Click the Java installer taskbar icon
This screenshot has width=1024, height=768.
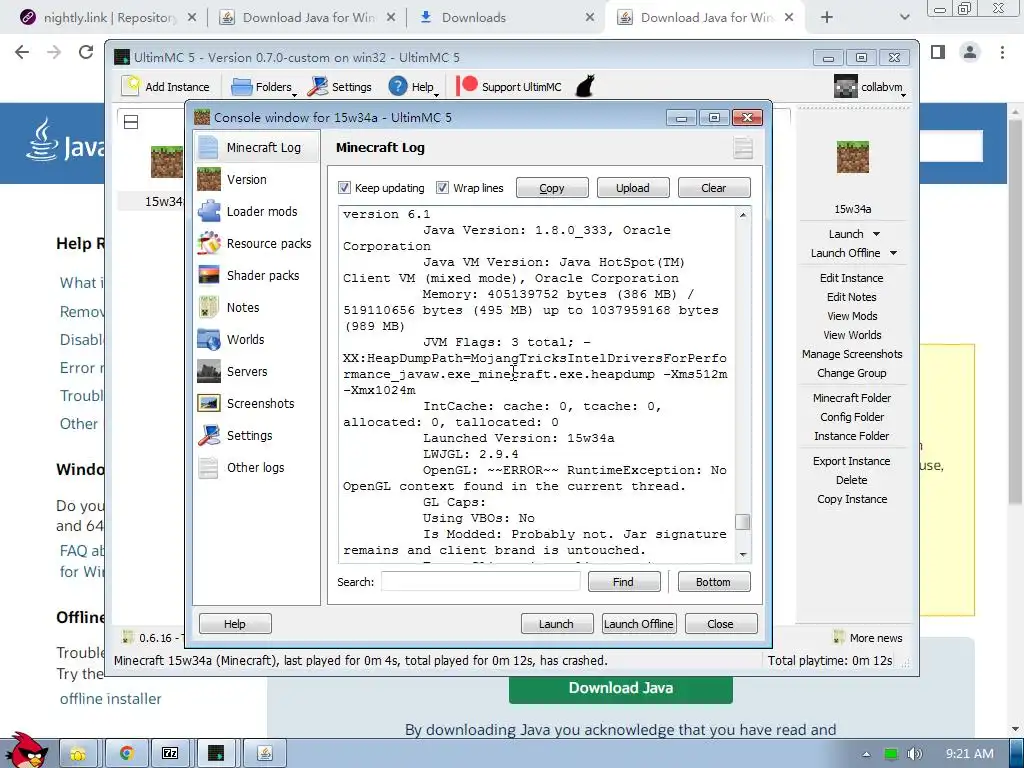click(x=264, y=754)
